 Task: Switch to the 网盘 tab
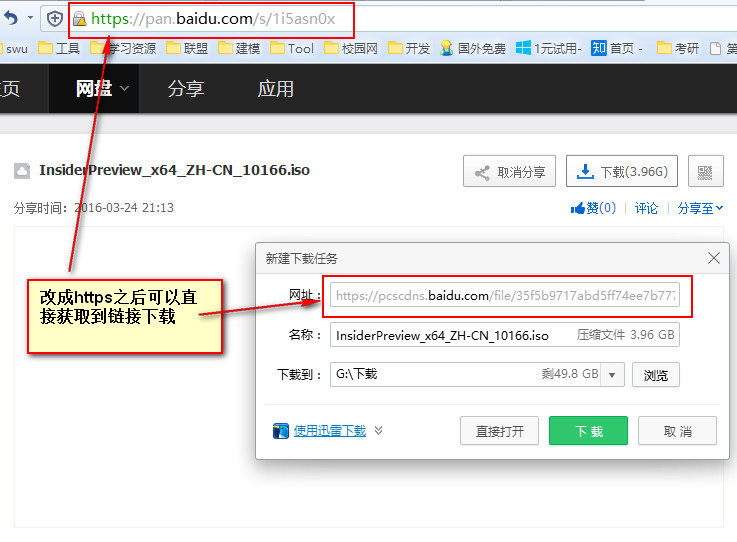pos(94,88)
